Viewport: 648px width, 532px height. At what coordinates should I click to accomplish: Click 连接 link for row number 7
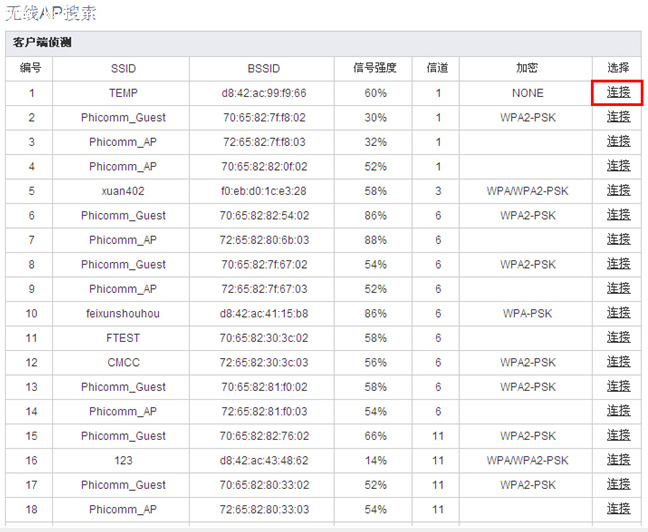tap(618, 240)
